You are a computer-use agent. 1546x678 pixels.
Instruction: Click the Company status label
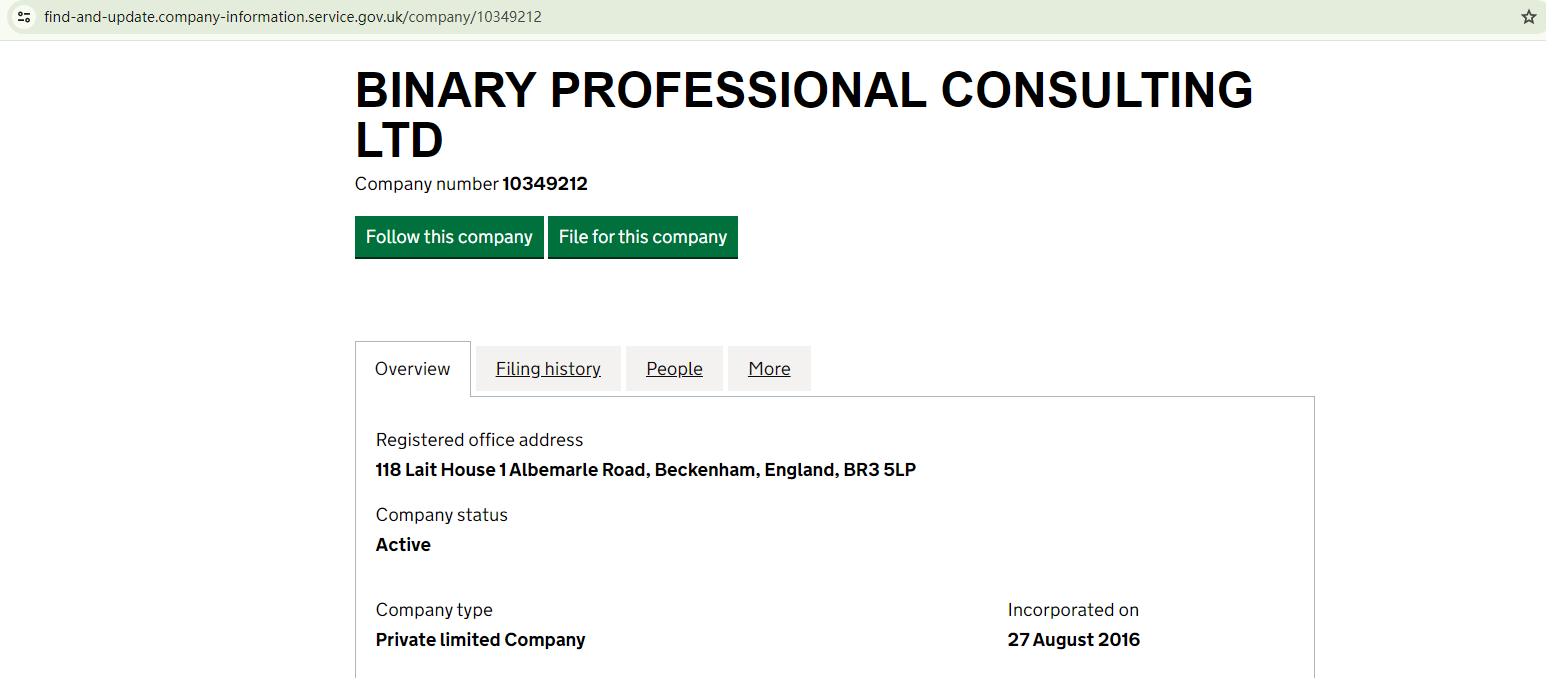pyautogui.click(x=441, y=515)
